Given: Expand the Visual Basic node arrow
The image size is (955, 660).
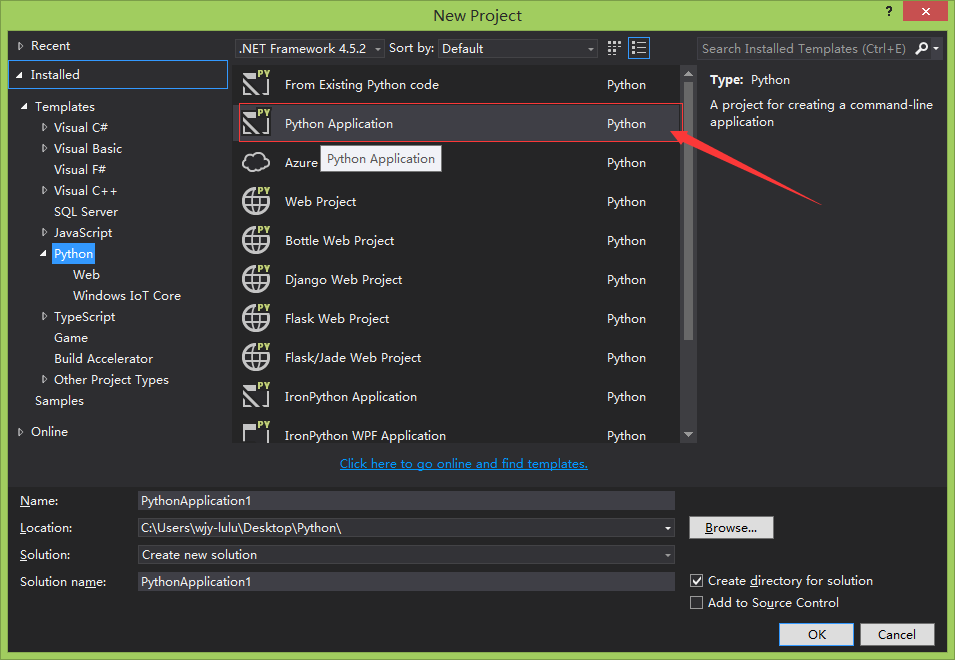Looking at the screenshot, I should 44,148.
